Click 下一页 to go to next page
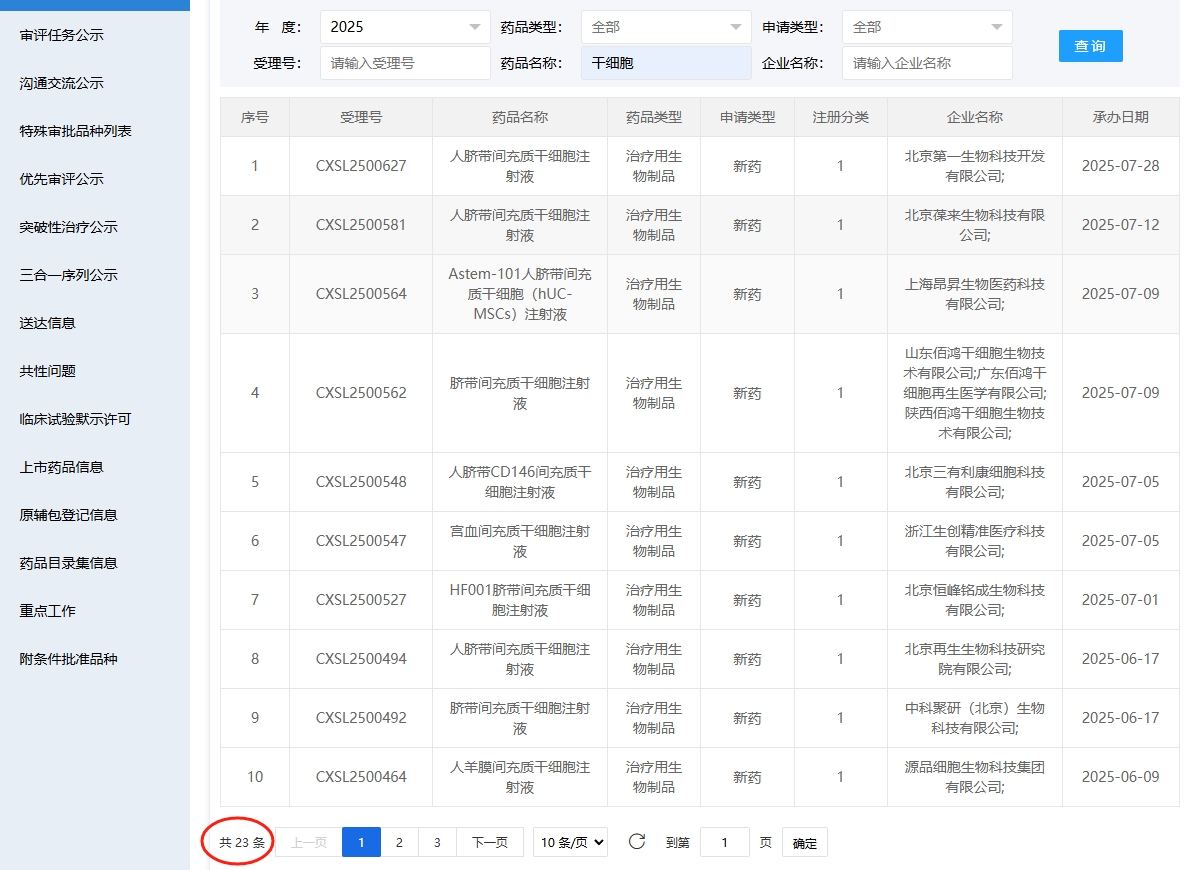Screen dimensions: 1190x870 [489, 843]
